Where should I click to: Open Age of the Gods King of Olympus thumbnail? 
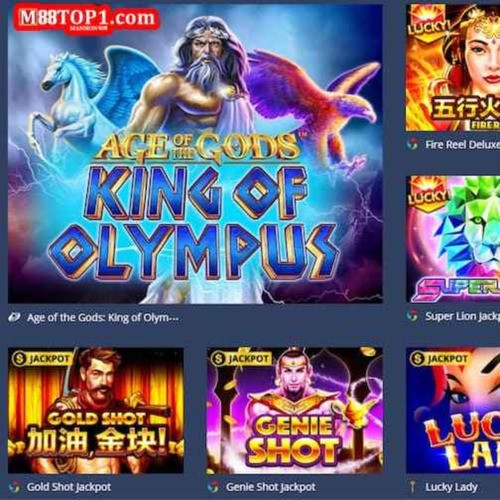pos(195,154)
